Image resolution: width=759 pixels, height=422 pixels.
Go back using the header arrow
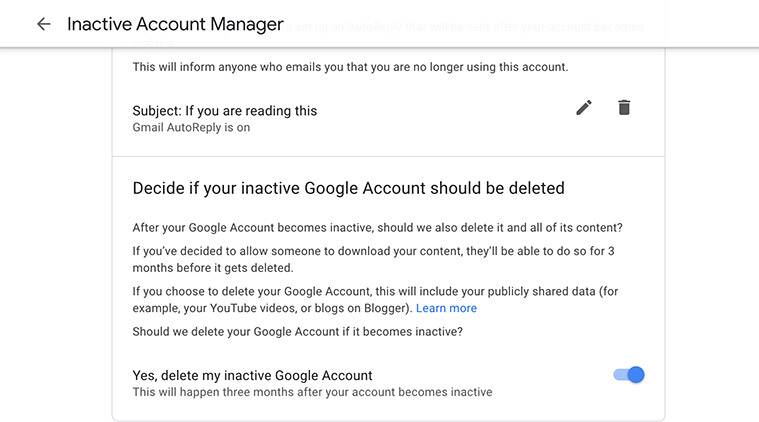43,24
